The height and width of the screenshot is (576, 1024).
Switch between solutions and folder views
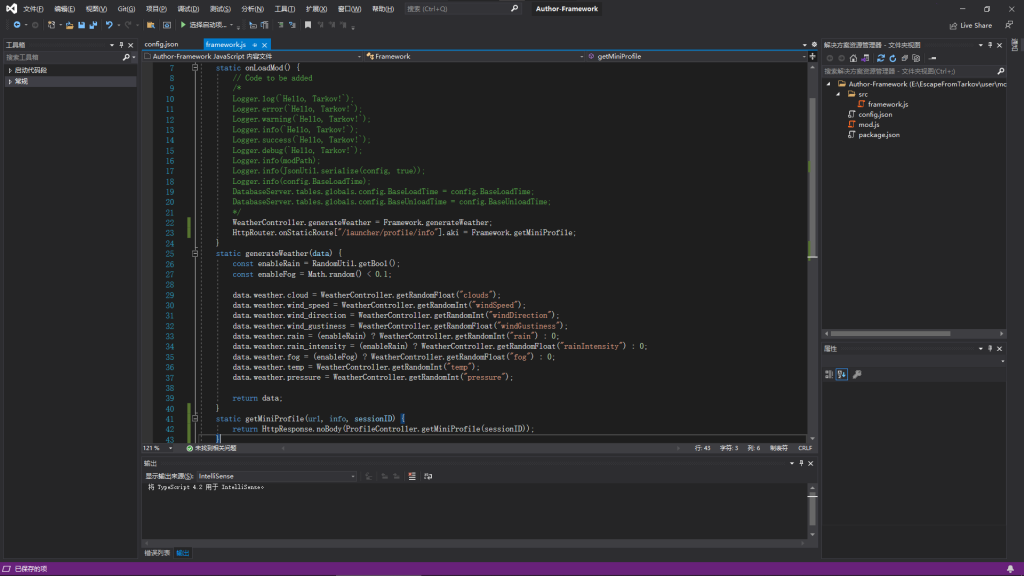(865, 58)
